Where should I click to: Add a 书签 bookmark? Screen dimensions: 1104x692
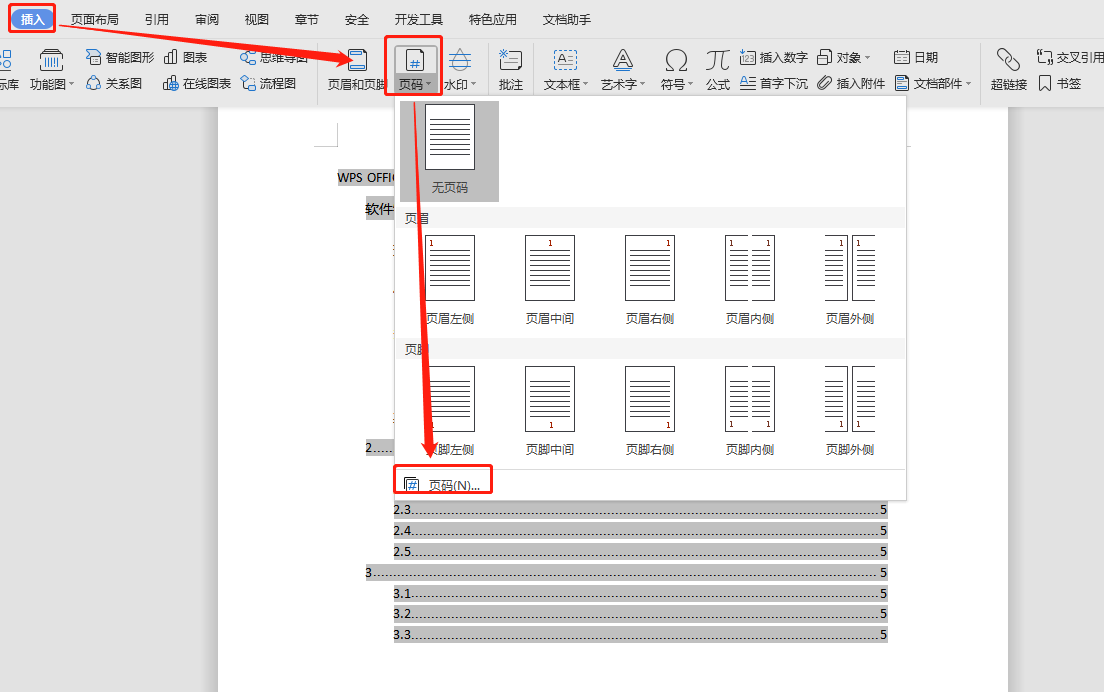[x=1060, y=83]
